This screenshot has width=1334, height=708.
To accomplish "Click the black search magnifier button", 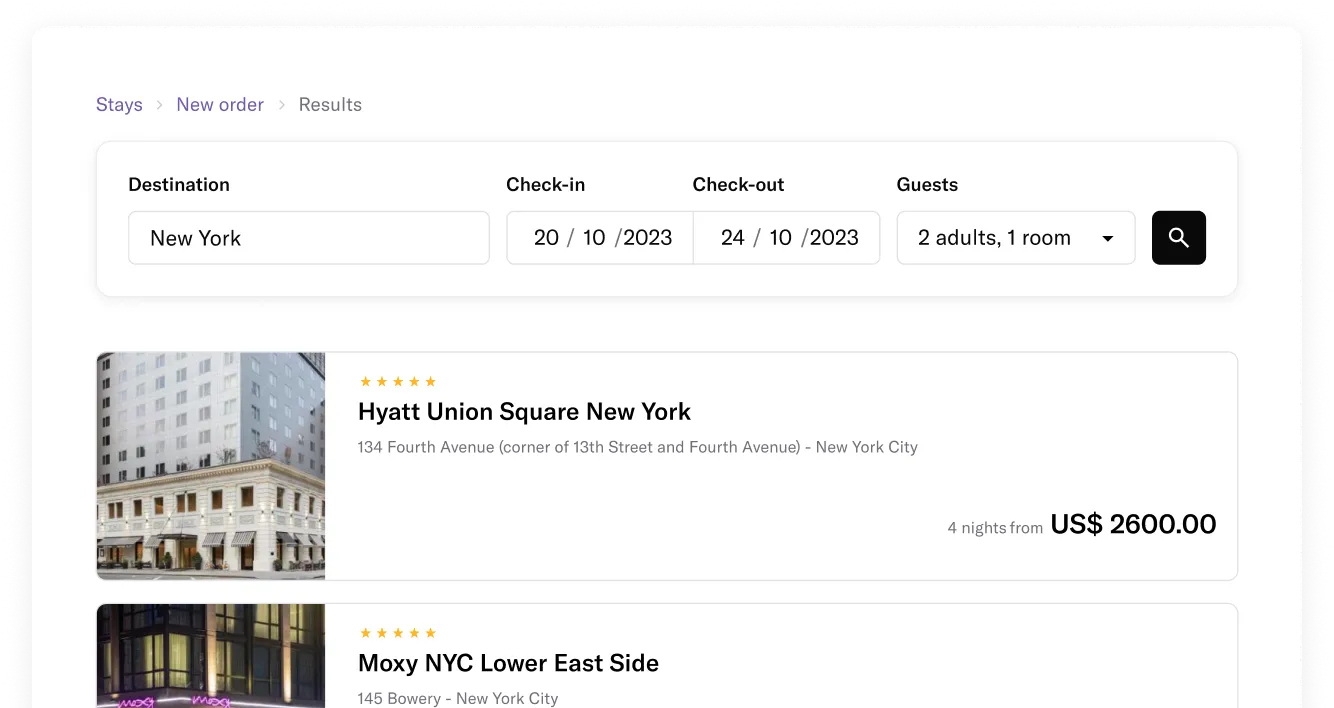I will (1178, 238).
